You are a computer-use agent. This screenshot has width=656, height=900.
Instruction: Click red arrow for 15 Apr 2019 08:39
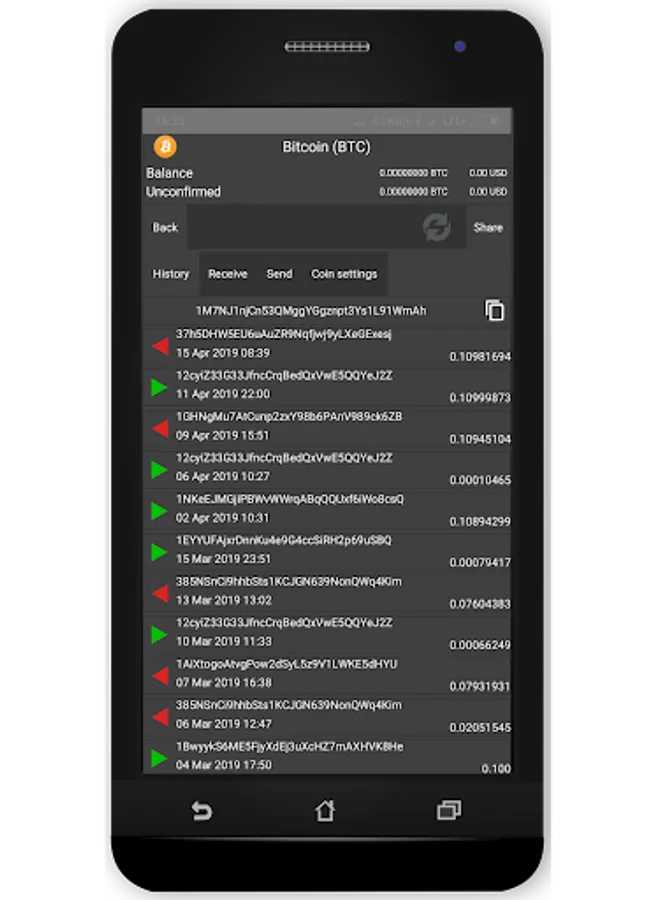(x=160, y=346)
